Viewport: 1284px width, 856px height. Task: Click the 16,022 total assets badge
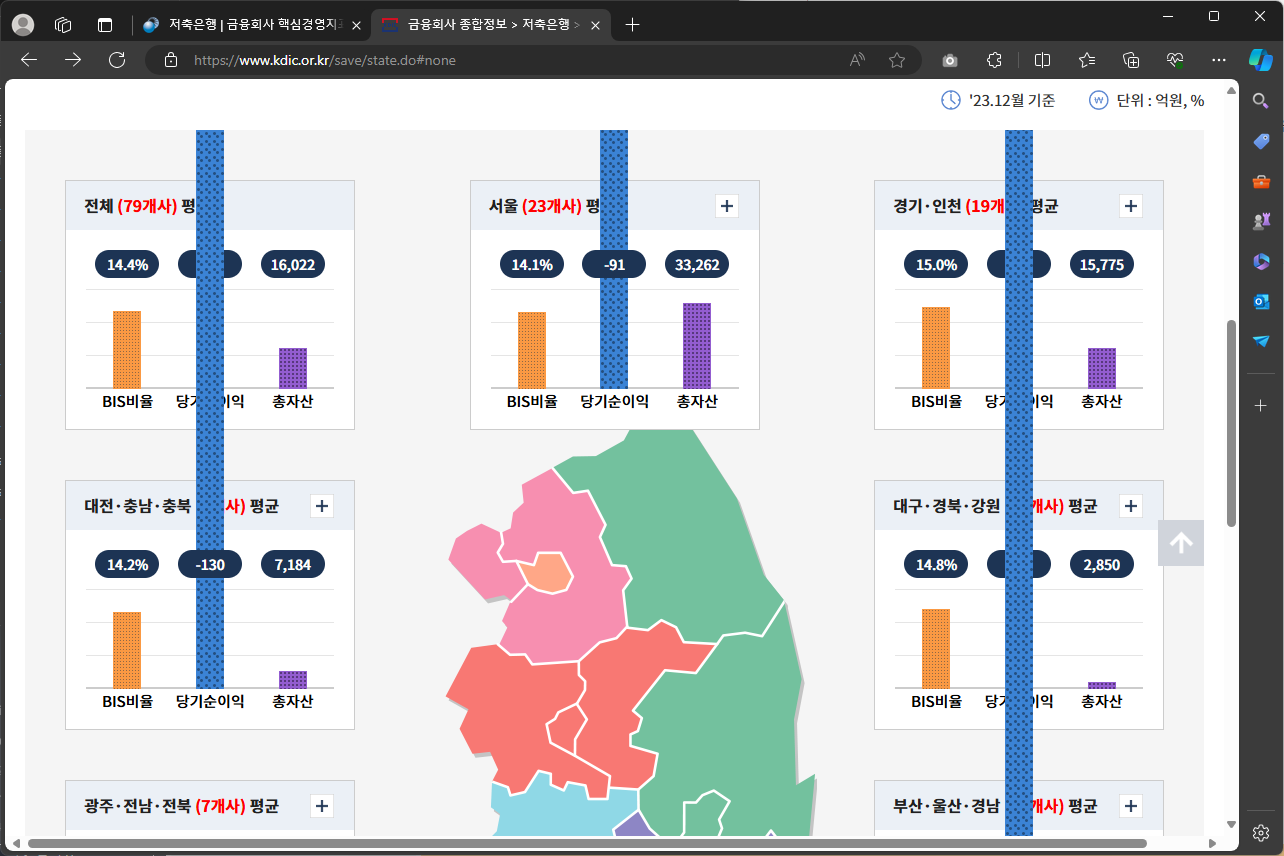pyautogui.click(x=293, y=265)
